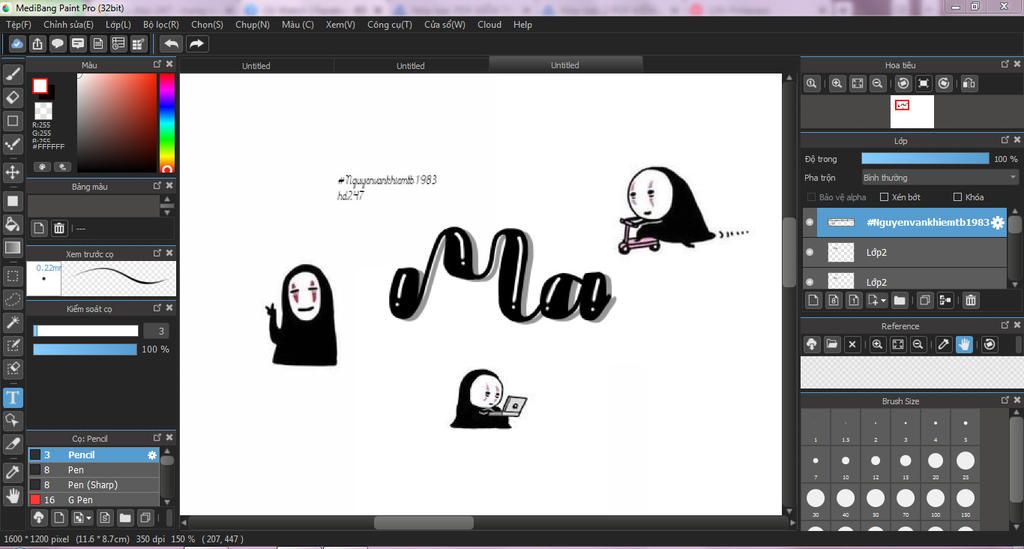The height and width of the screenshot is (549, 1024).
Task: Adjust the Độ trong opacity slider
Action: [925, 159]
